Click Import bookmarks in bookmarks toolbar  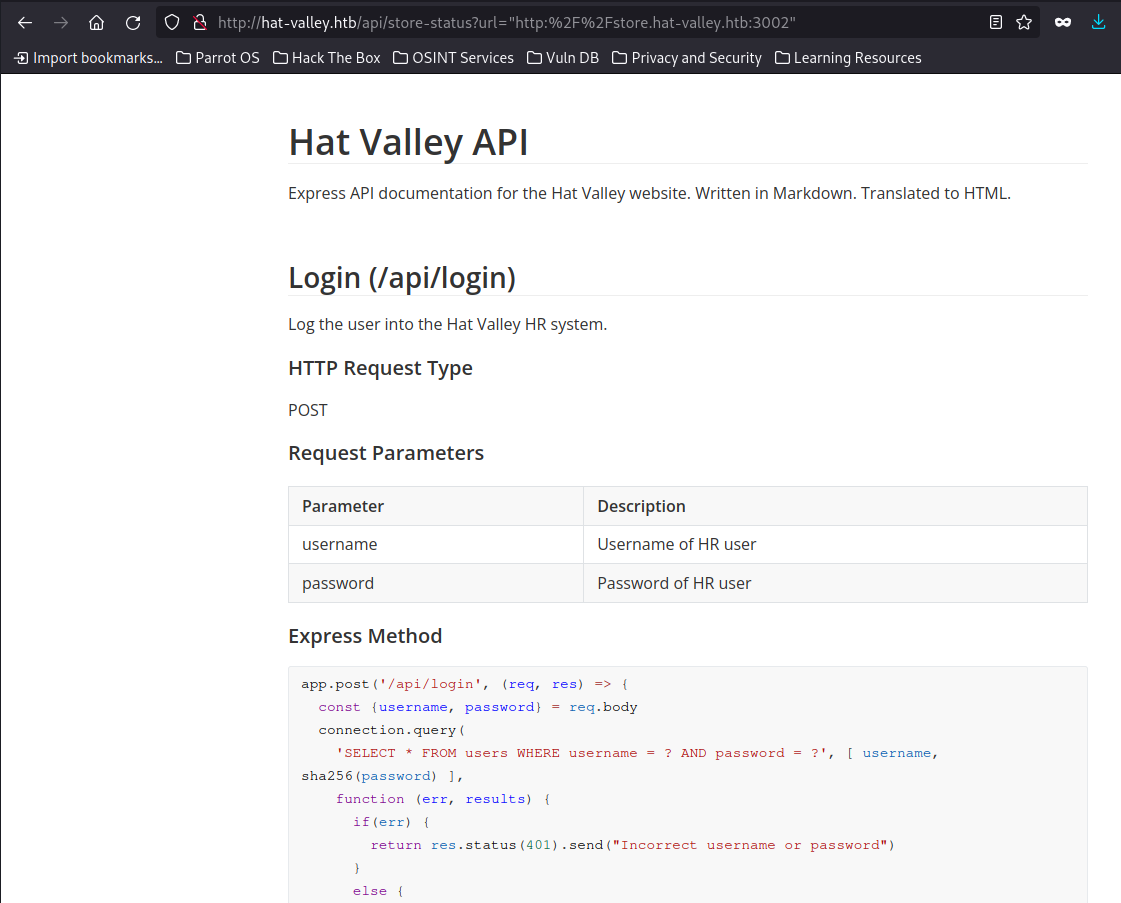[88, 58]
